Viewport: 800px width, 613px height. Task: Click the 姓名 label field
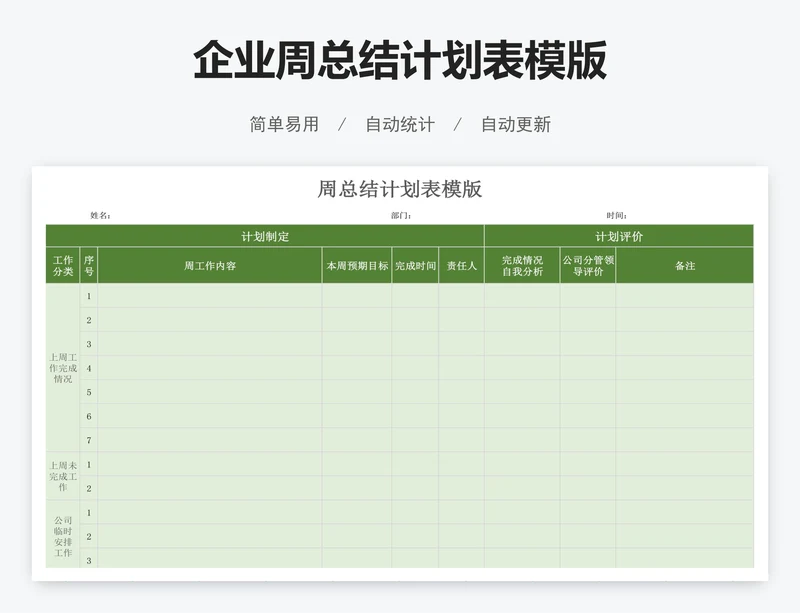(x=101, y=215)
